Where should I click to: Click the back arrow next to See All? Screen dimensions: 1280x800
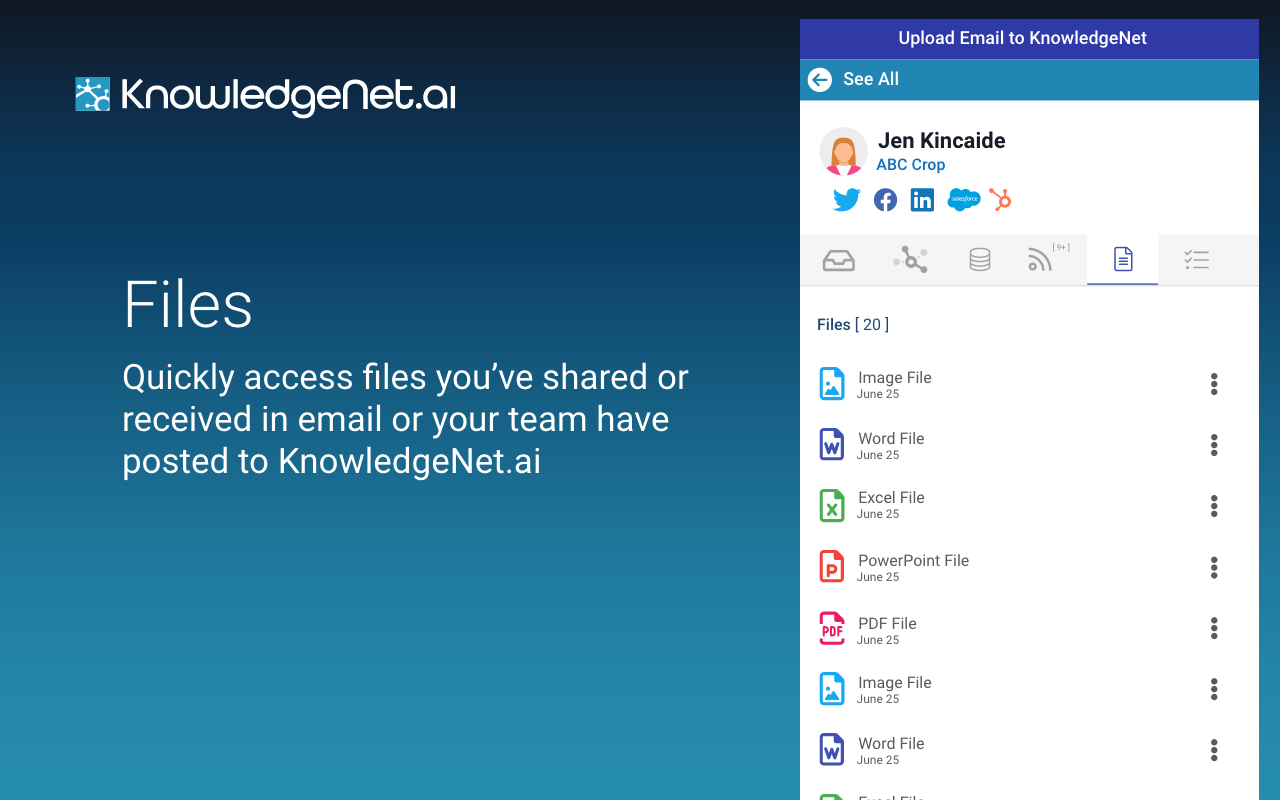coord(819,79)
